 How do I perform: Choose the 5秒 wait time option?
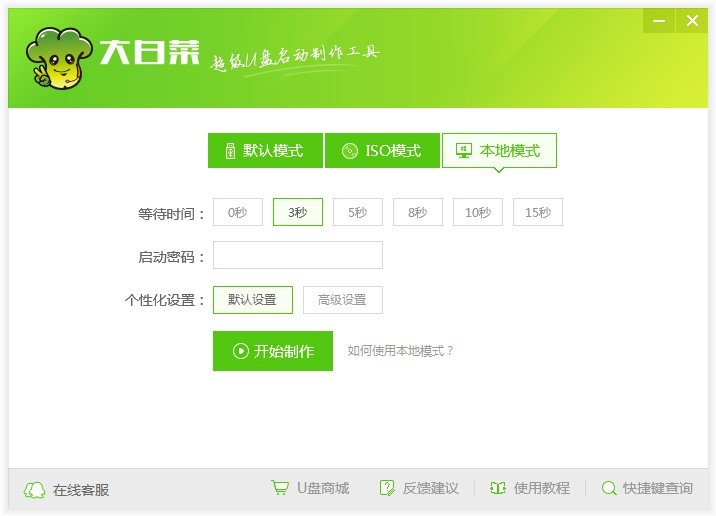(x=357, y=212)
